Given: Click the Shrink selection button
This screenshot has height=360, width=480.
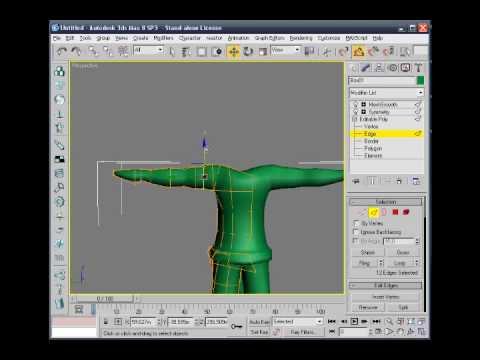Looking at the screenshot, I should pos(368,252).
